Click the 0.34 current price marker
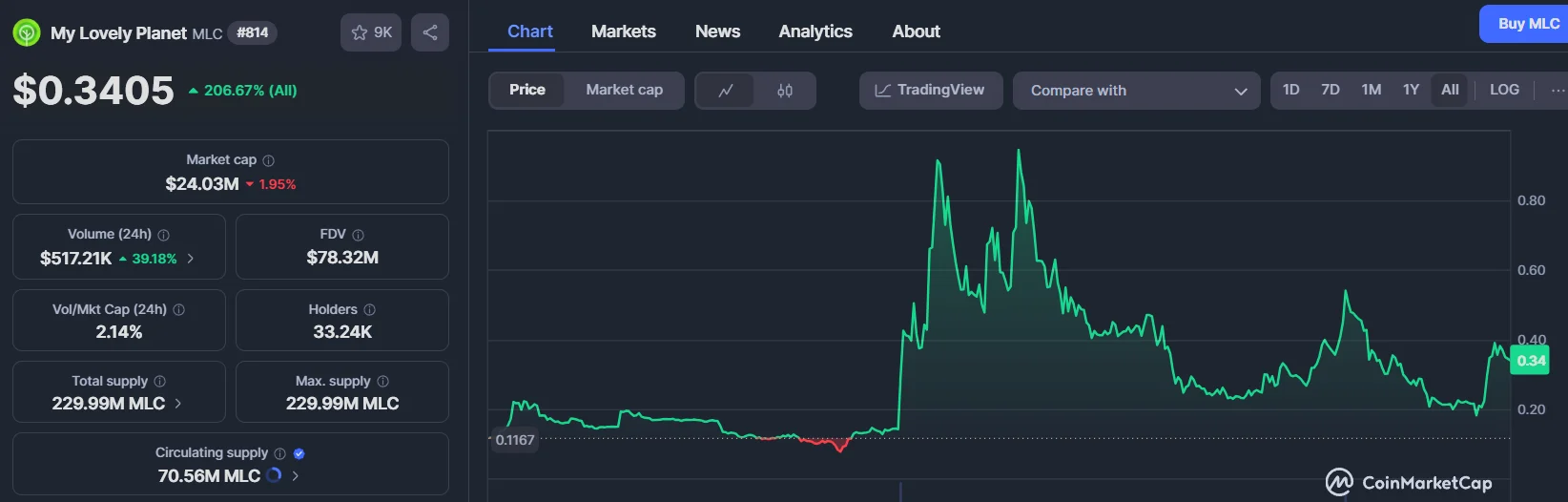The height and width of the screenshot is (502, 1568). pyautogui.click(x=1531, y=361)
